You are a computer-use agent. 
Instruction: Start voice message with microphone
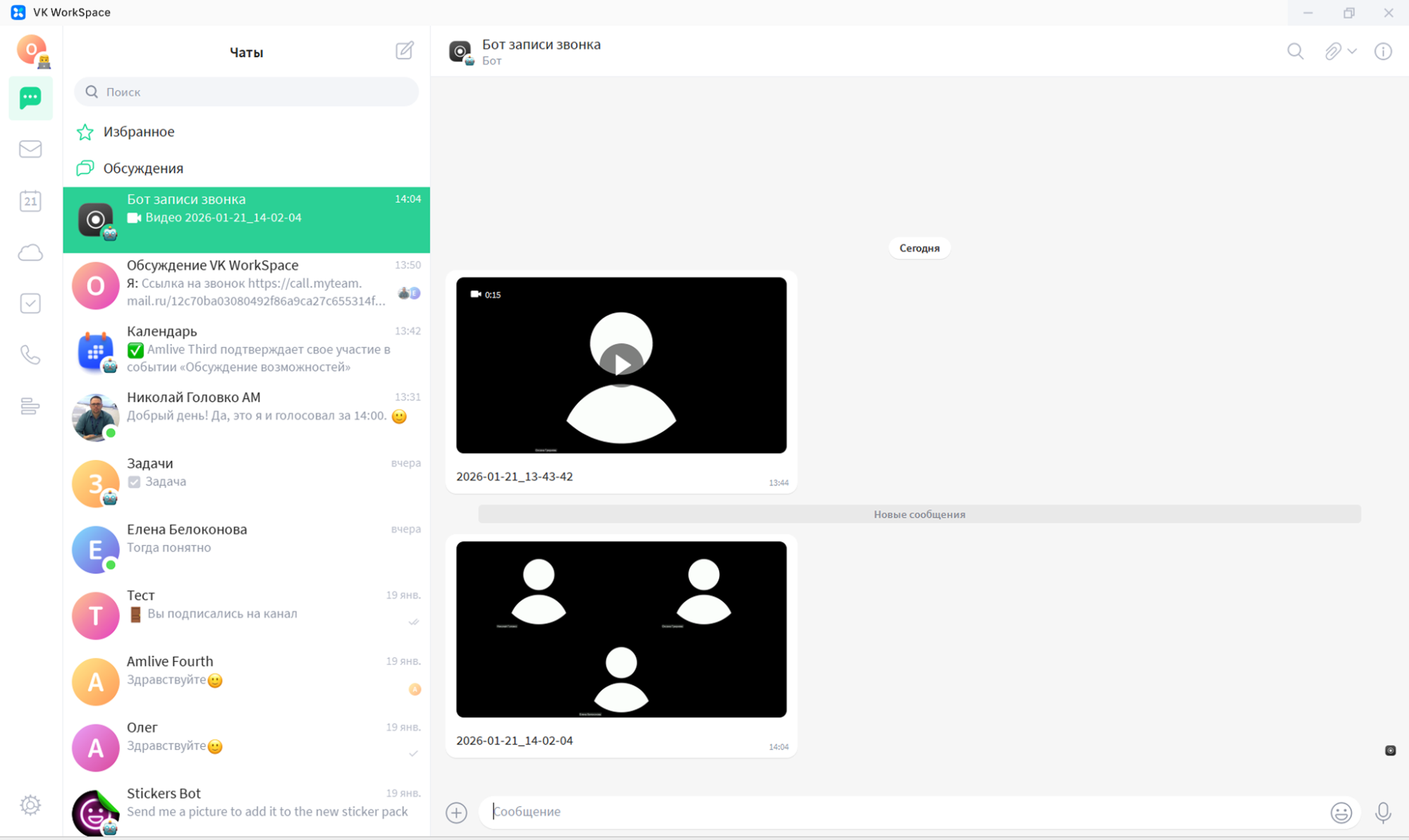click(1383, 813)
